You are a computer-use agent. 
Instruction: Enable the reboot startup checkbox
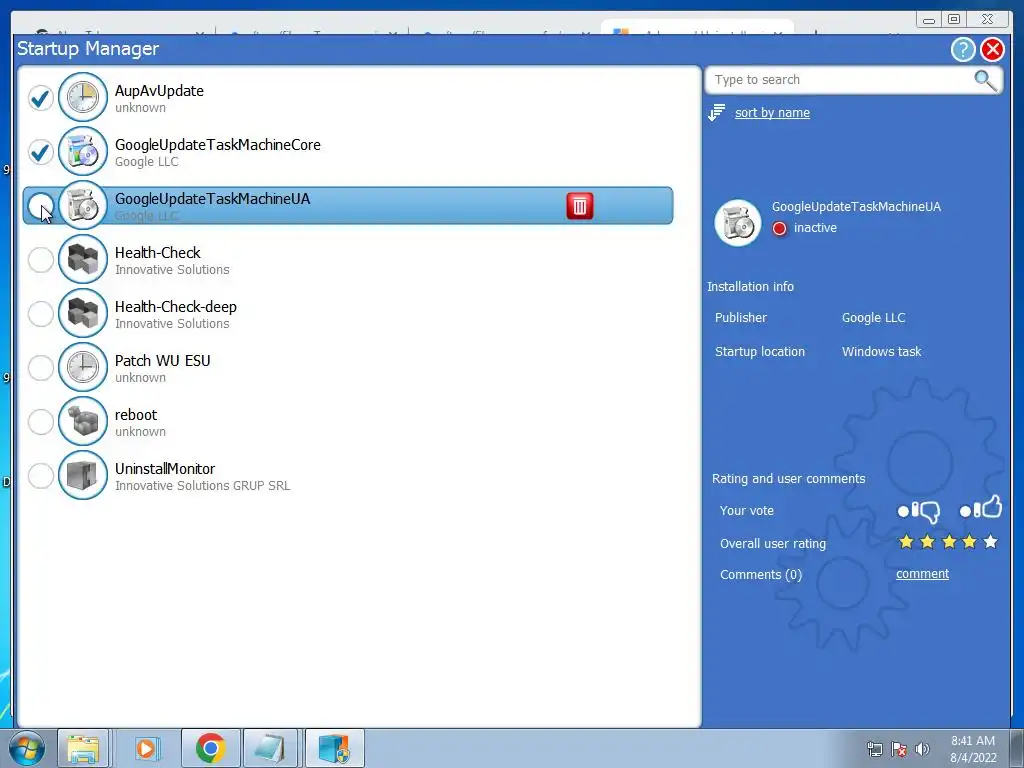tap(40, 422)
